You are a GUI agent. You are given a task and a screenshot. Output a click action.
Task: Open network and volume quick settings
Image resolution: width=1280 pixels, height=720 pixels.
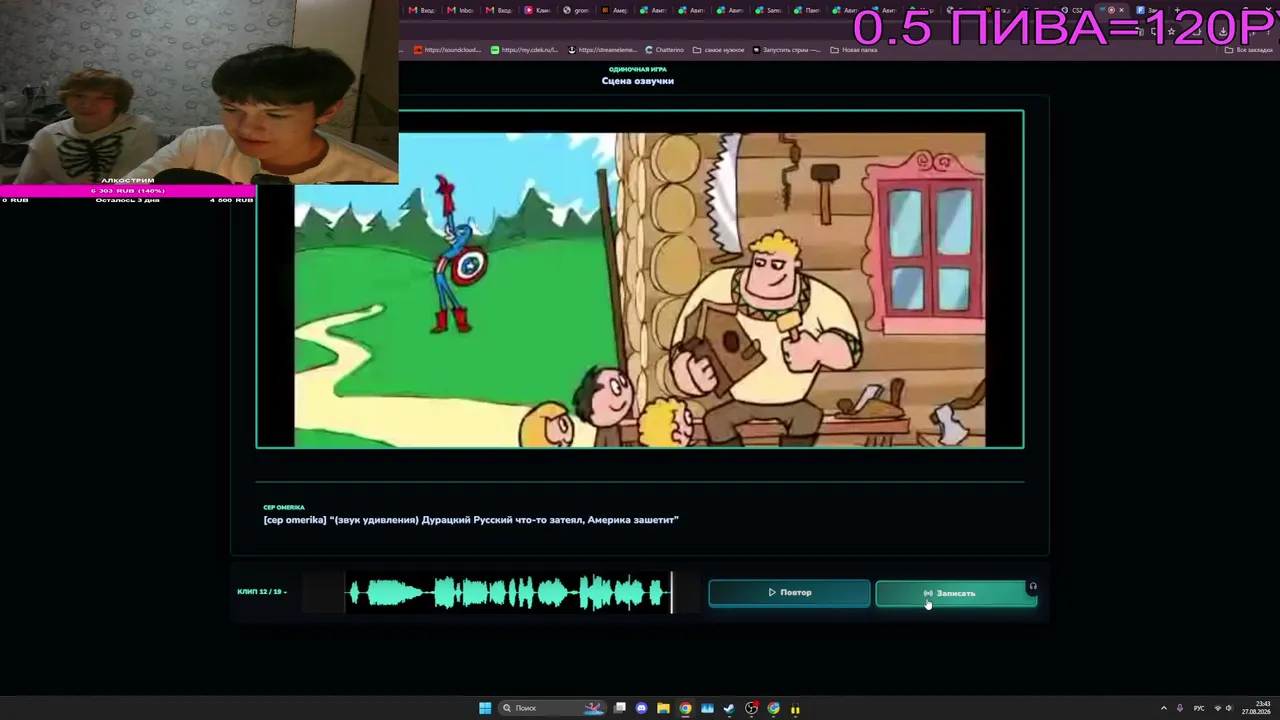pos(1223,708)
